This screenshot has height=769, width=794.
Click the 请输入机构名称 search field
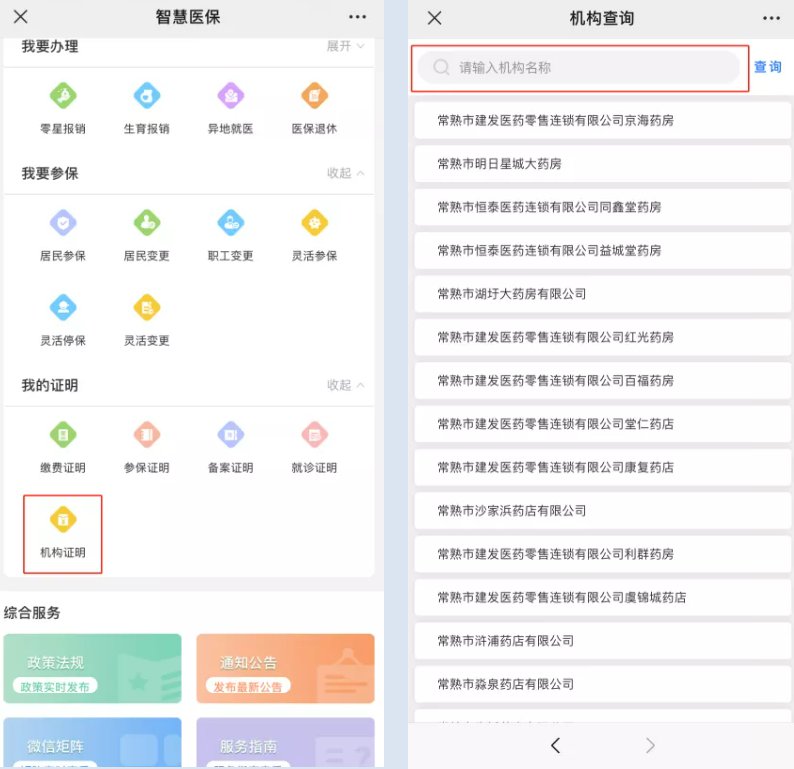coord(579,67)
